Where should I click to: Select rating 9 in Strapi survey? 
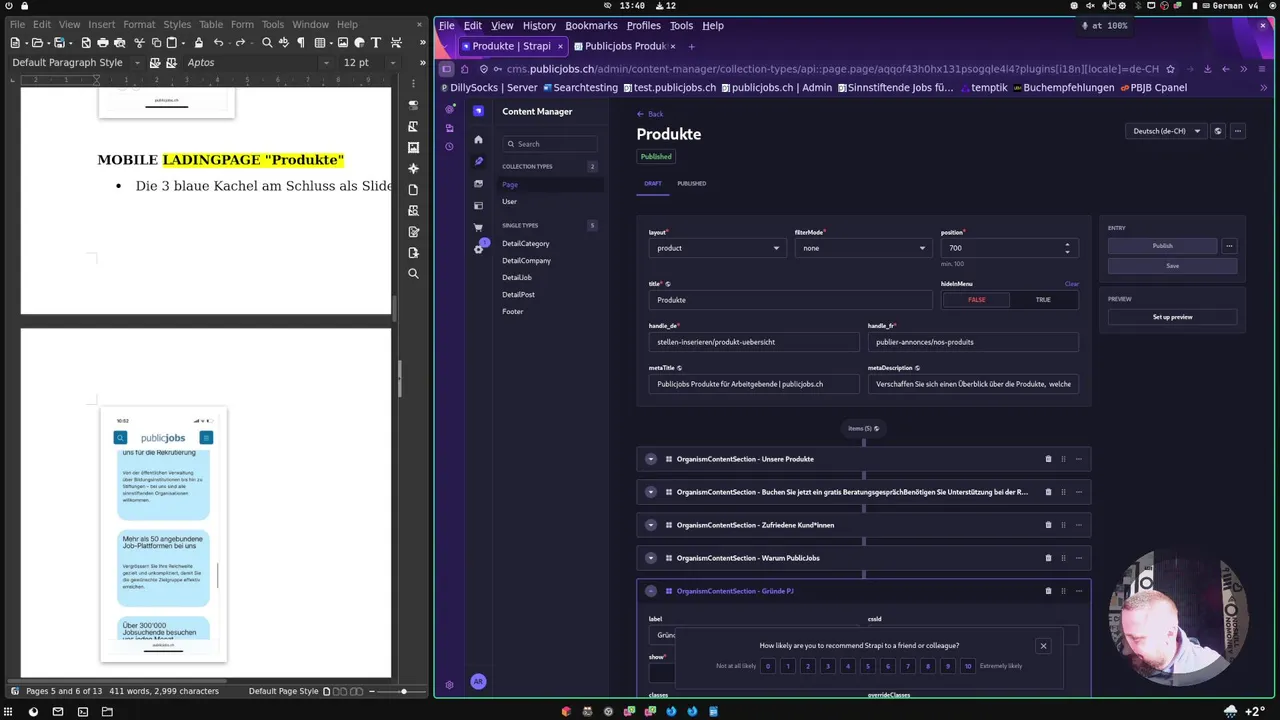(x=948, y=666)
